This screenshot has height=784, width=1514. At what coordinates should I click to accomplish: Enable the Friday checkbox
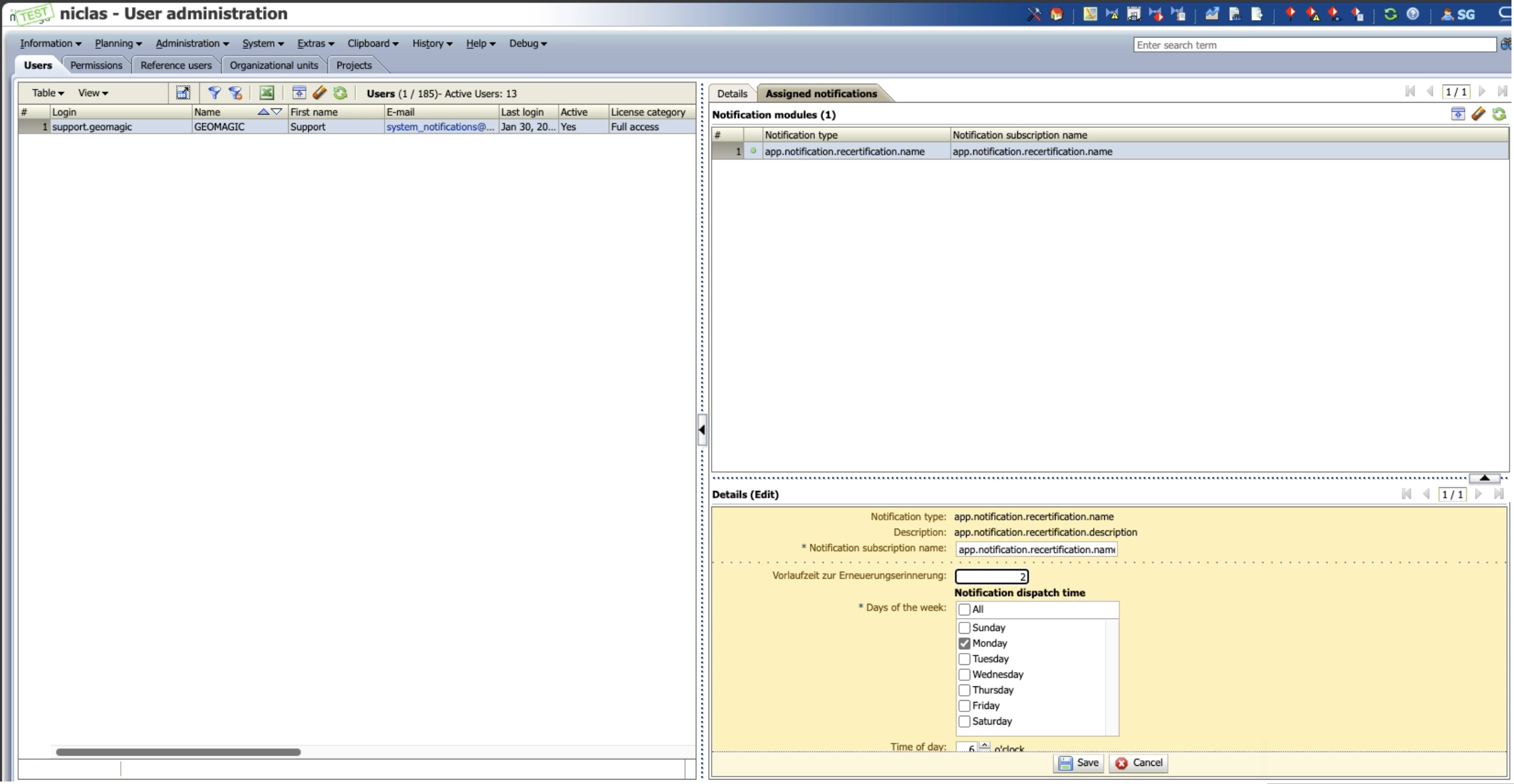pos(965,706)
